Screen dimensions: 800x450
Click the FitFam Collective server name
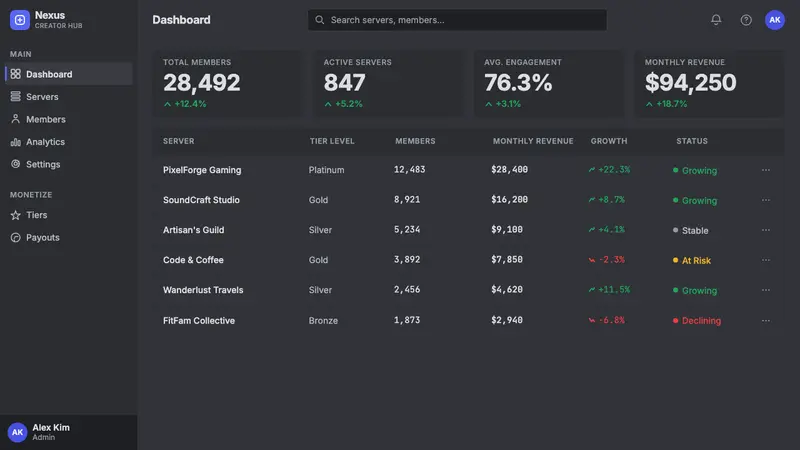pos(198,321)
